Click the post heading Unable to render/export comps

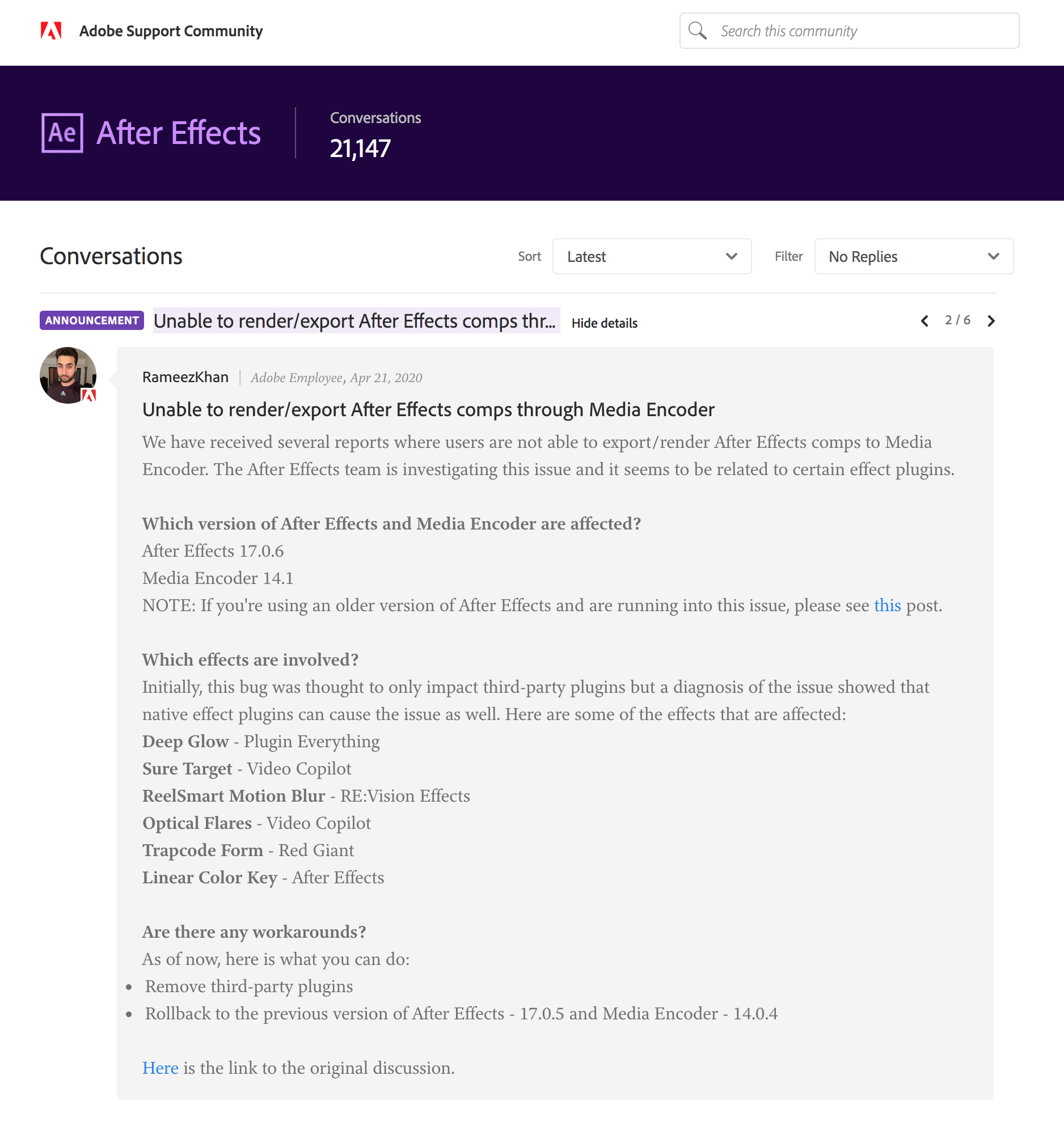tap(428, 409)
